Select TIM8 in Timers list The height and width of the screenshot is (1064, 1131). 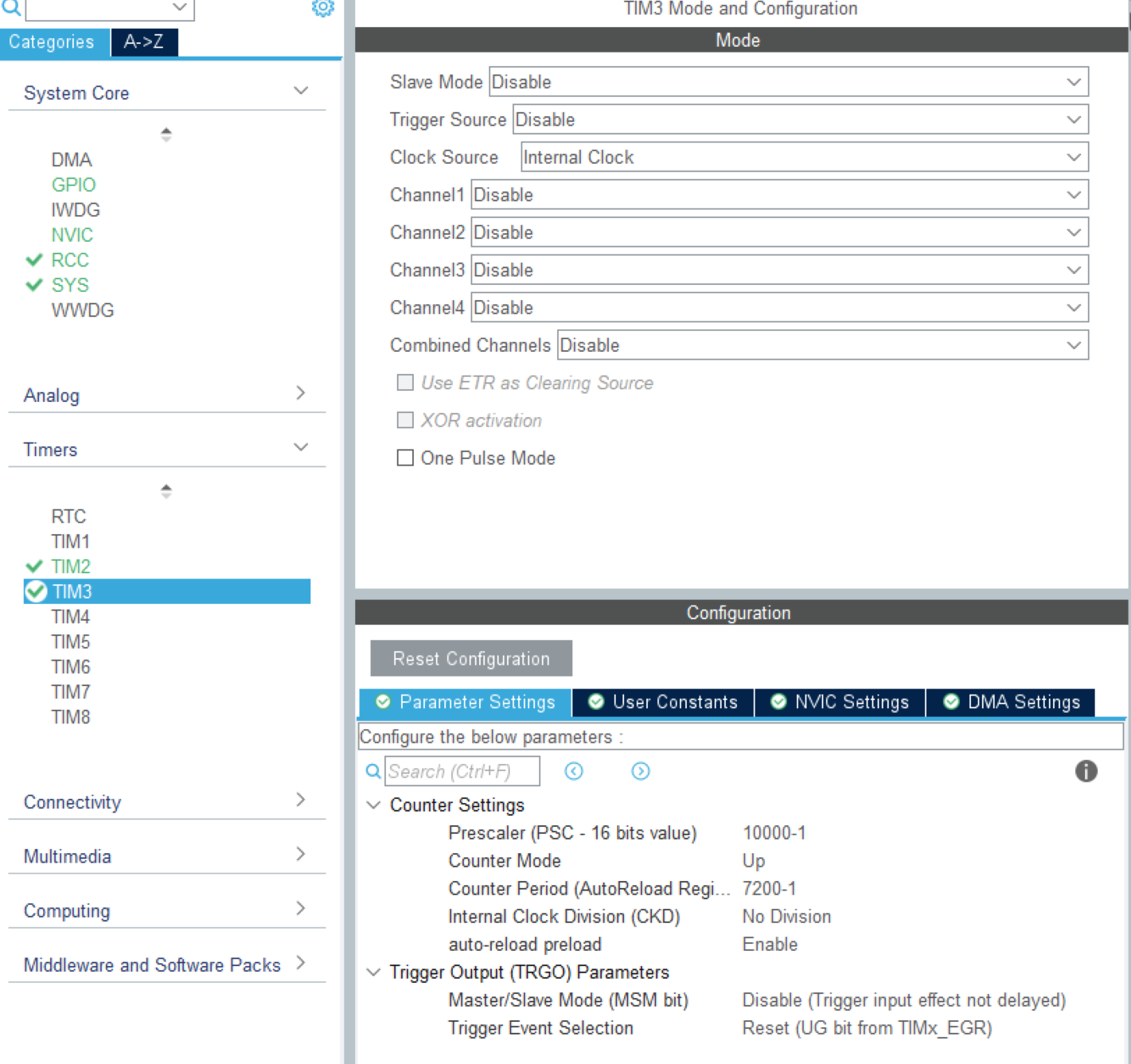pyautogui.click(x=71, y=717)
